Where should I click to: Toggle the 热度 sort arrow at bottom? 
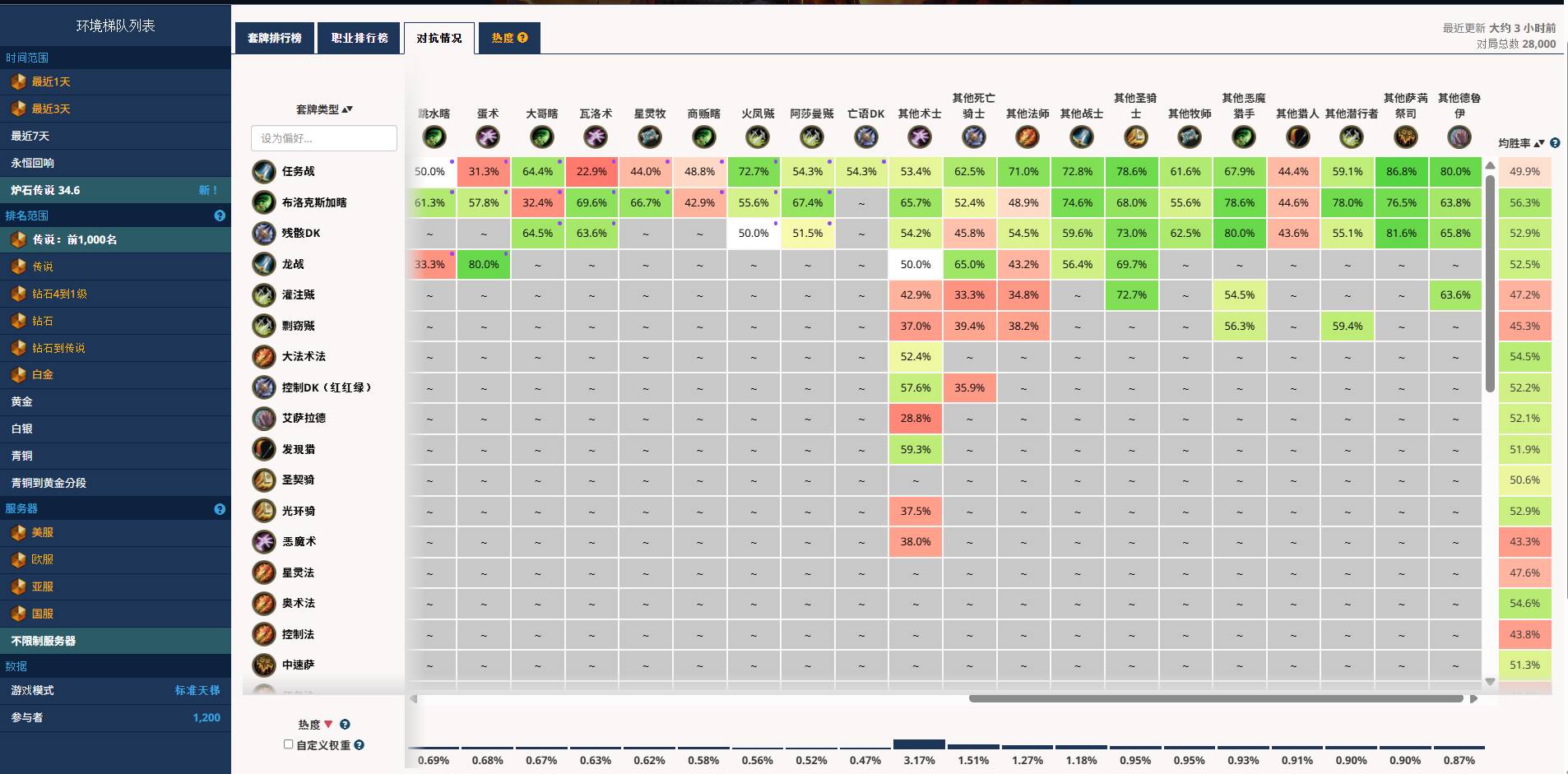(x=328, y=725)
